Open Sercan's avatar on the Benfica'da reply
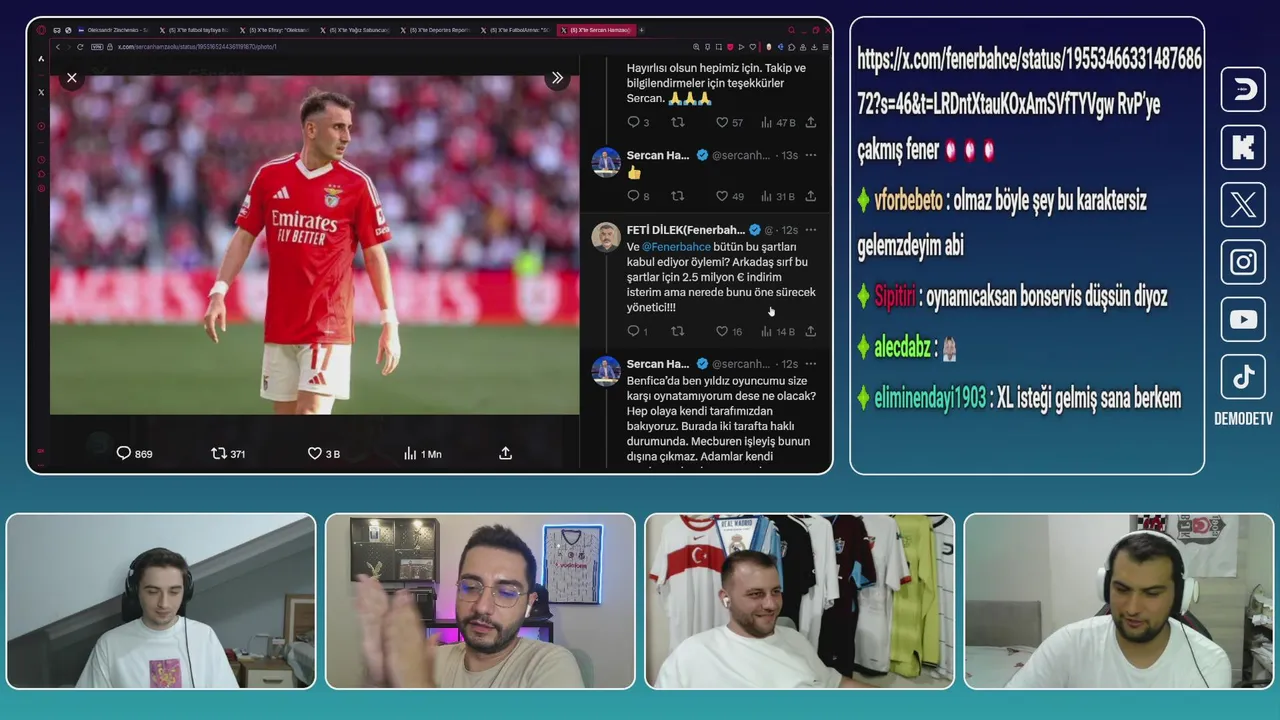 pos(606,371)
